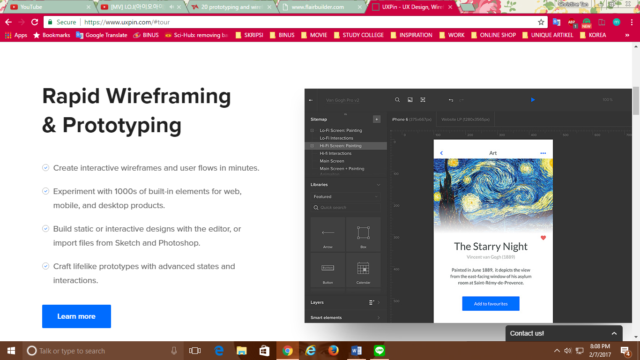
Task: Bookmark this page with the star icon
Action: point(541,22)
